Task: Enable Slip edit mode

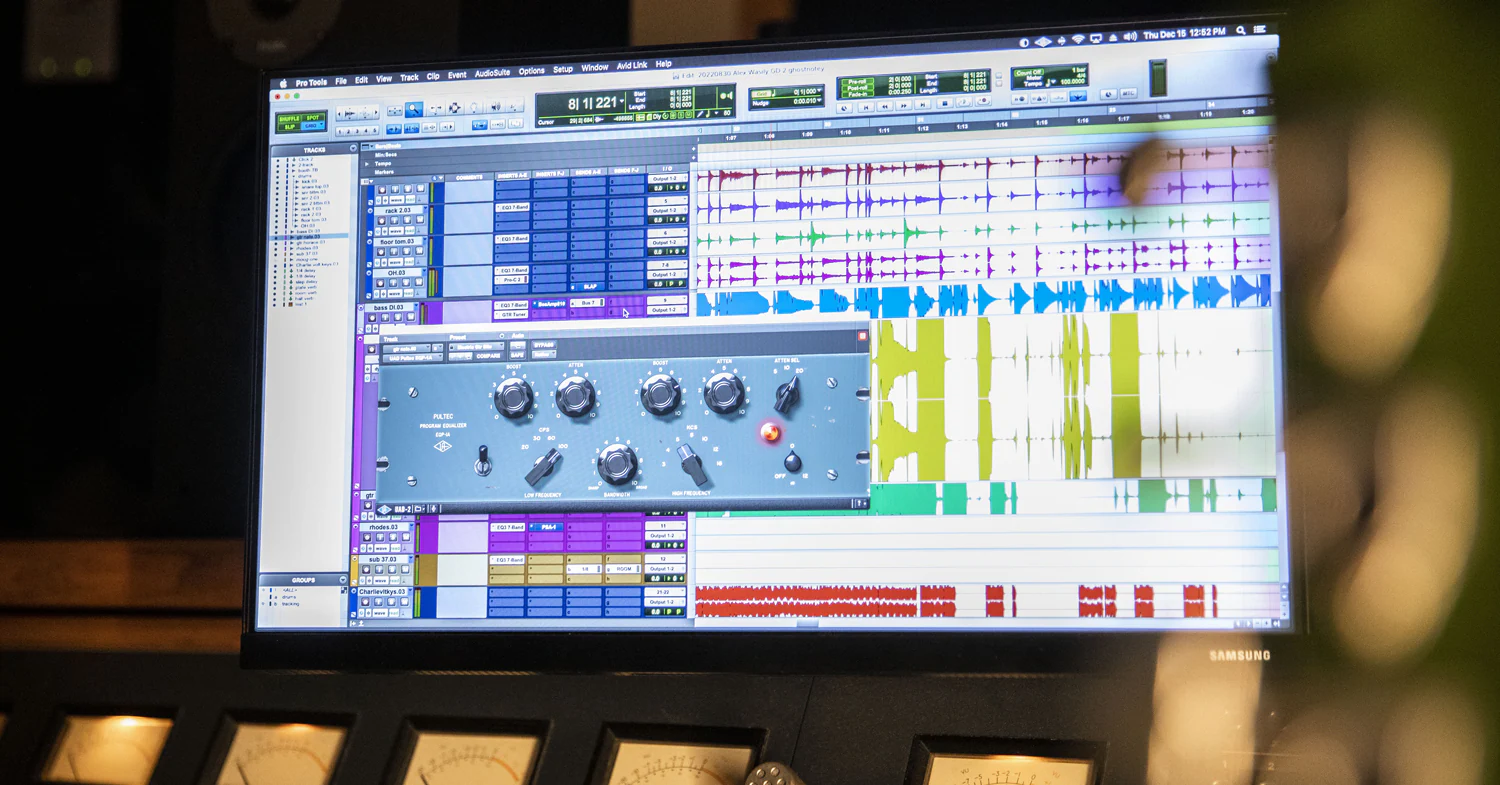Action: [x=288, y=127]
